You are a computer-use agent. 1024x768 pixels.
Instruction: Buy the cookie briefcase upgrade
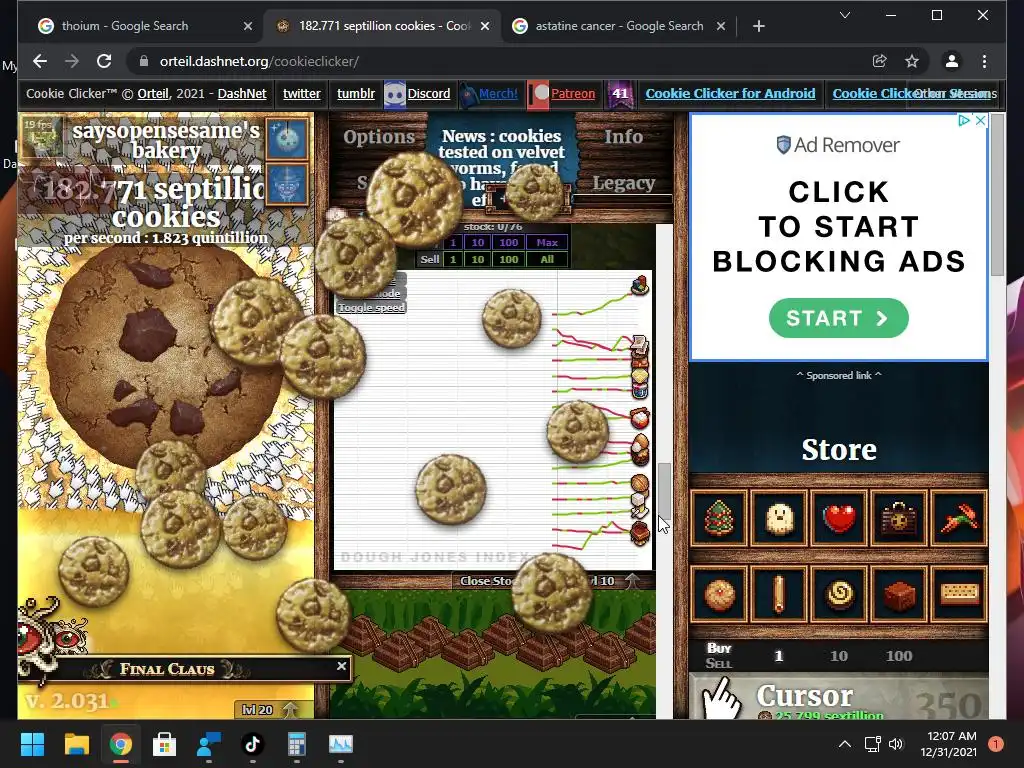[x=899, y=519]
